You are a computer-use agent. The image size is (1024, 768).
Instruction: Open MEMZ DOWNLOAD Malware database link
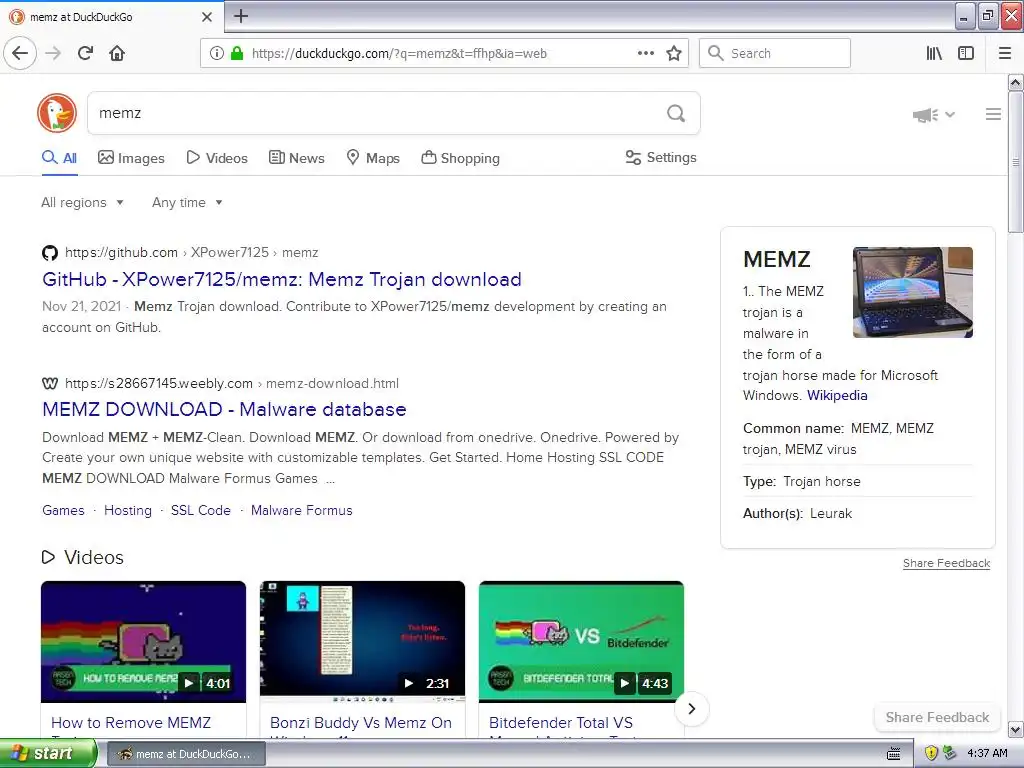(224, 409)
